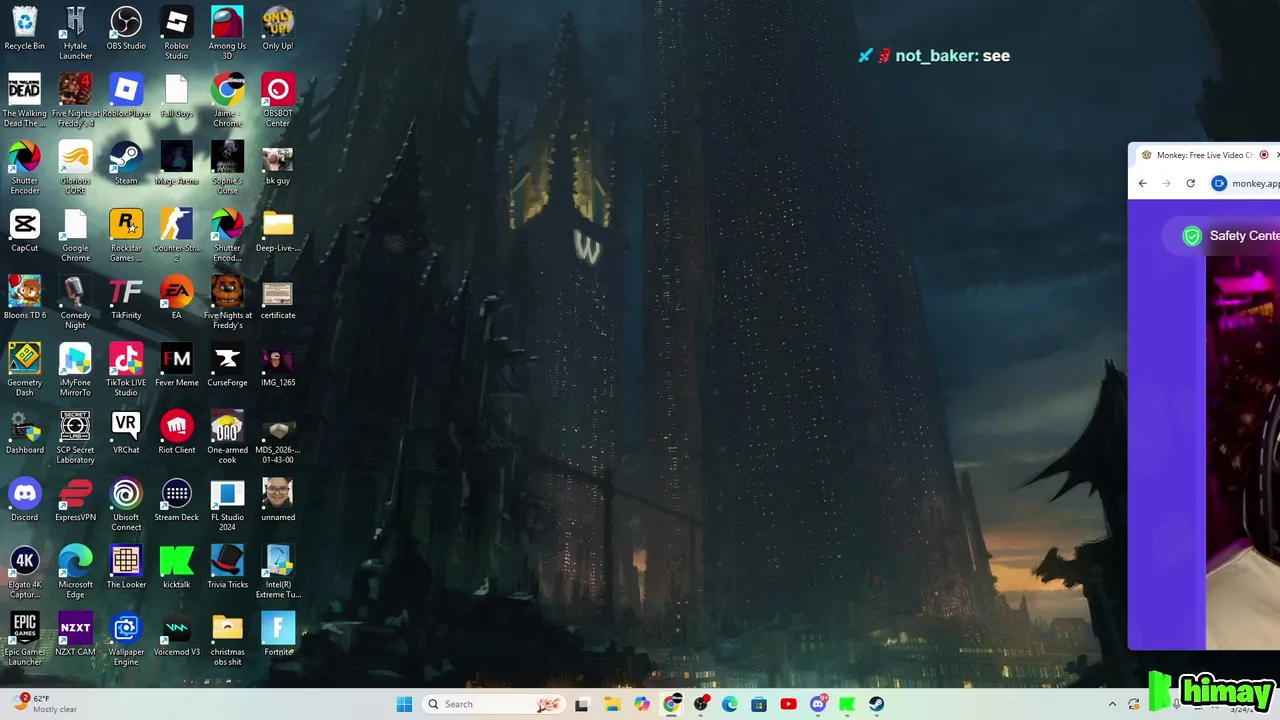Screen dimensions: 1280x720
Task: Open Task View from the taskbar
Action: click(x=582, y=704)
